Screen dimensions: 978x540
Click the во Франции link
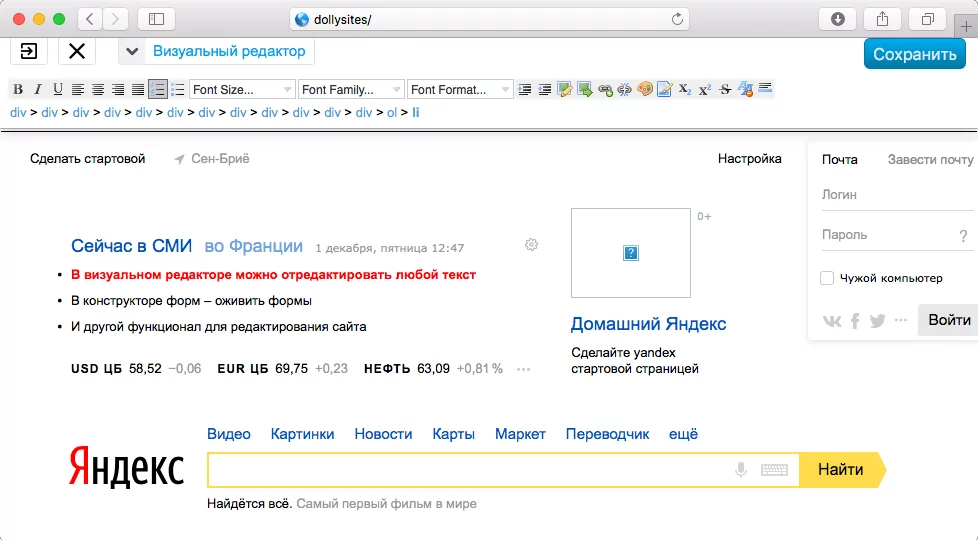pos(254,246)
